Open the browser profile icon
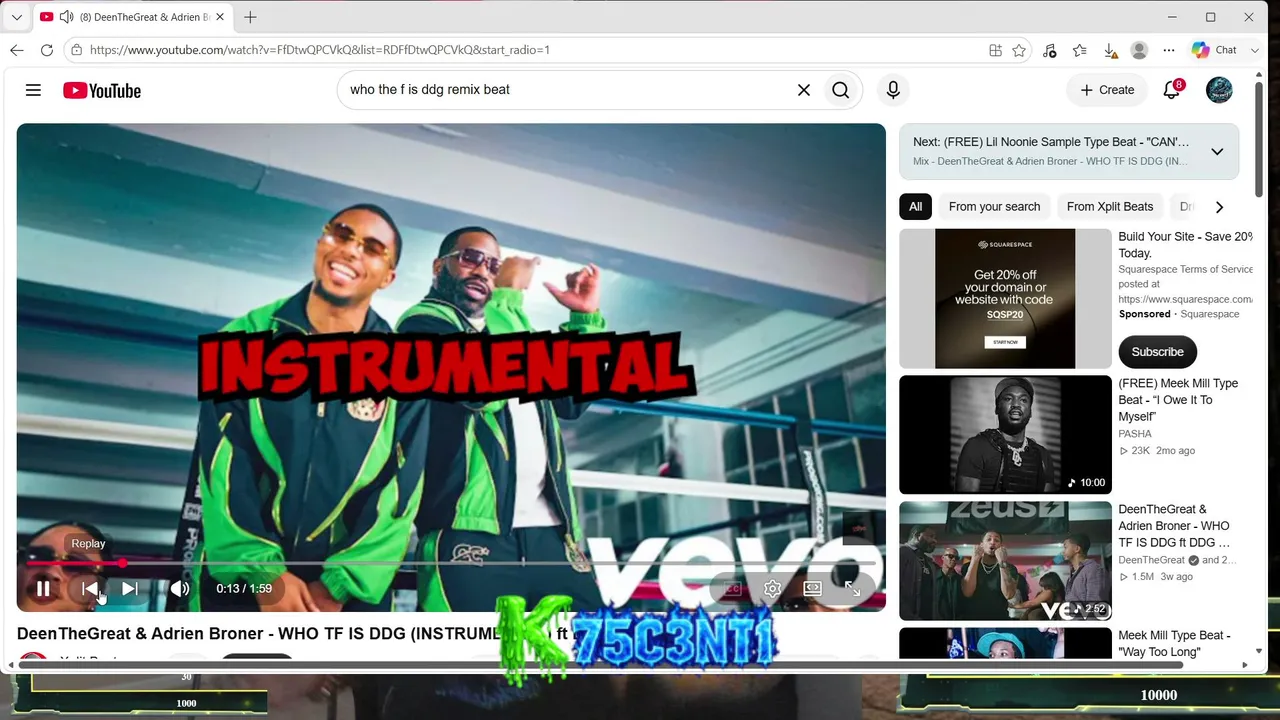The image size is (1280, 720). point(1139,50)
